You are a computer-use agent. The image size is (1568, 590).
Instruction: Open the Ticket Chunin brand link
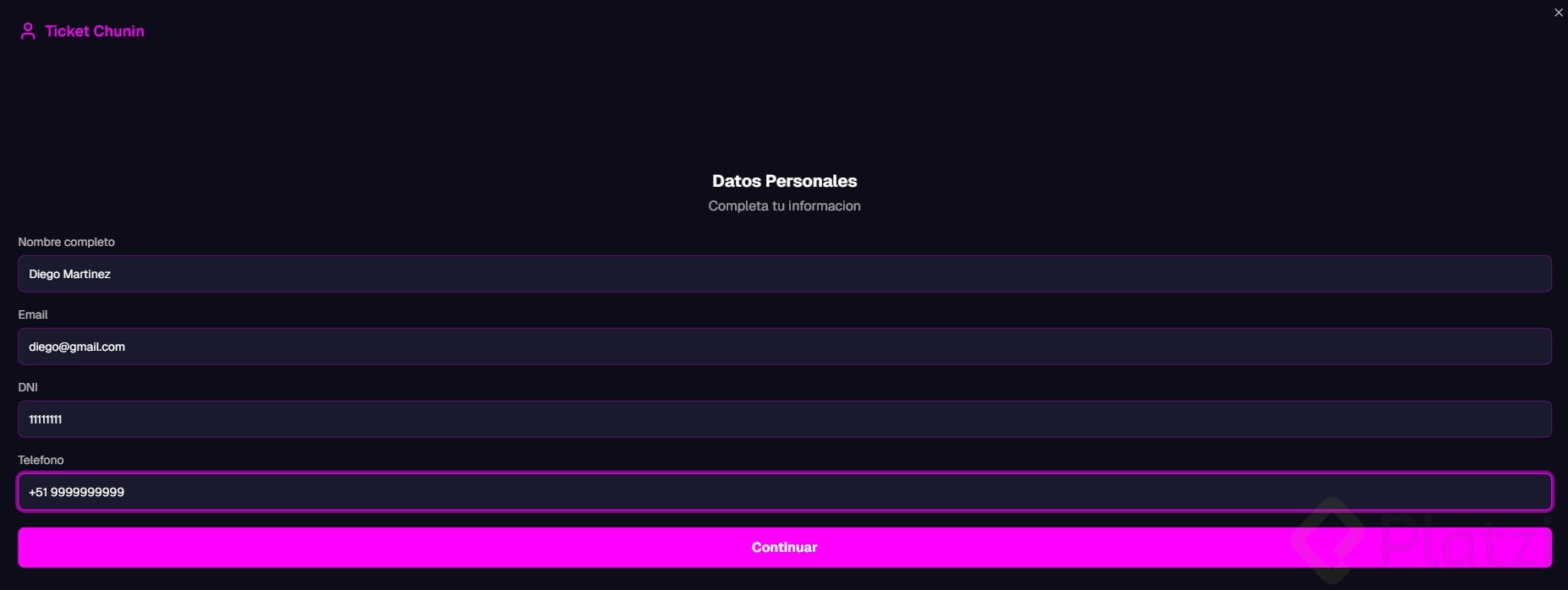[94, 31]
